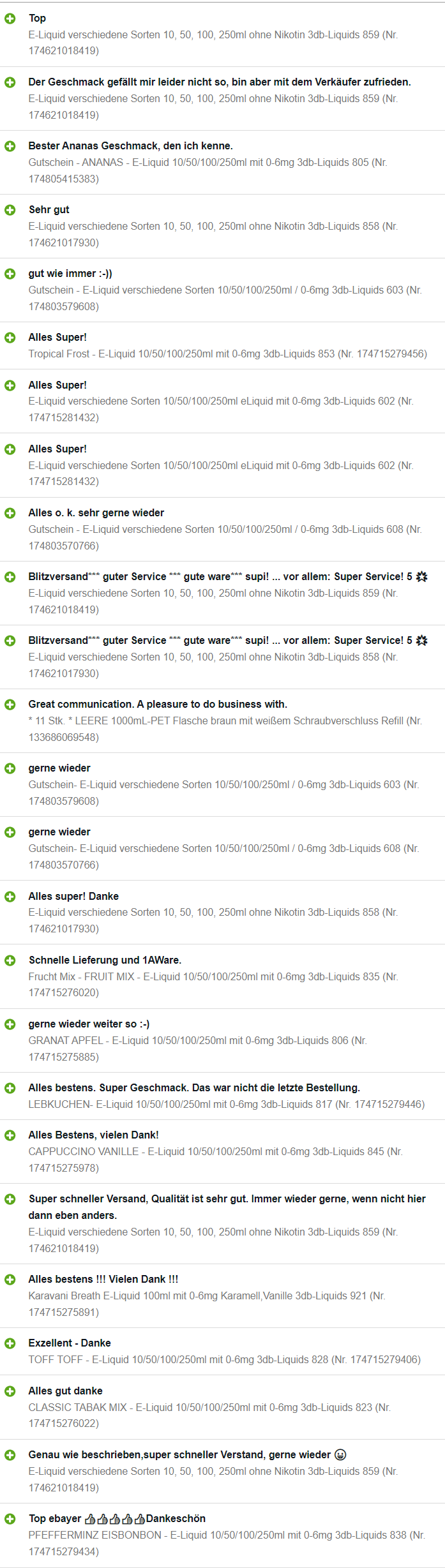Open the PFEFFERMINZ EISBONBON E-Liquid listing
The image size is (445, 1568).
(x=227, y=1543)
